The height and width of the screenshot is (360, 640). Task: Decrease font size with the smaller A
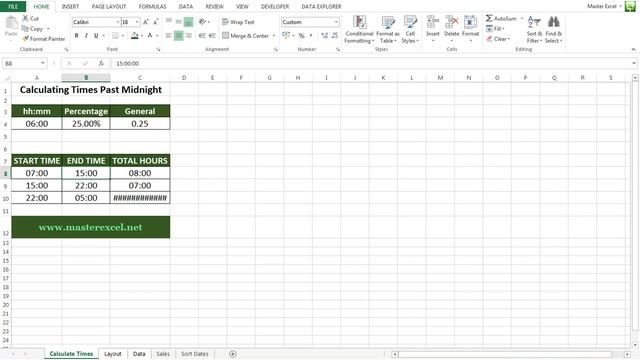coord(156,22)
